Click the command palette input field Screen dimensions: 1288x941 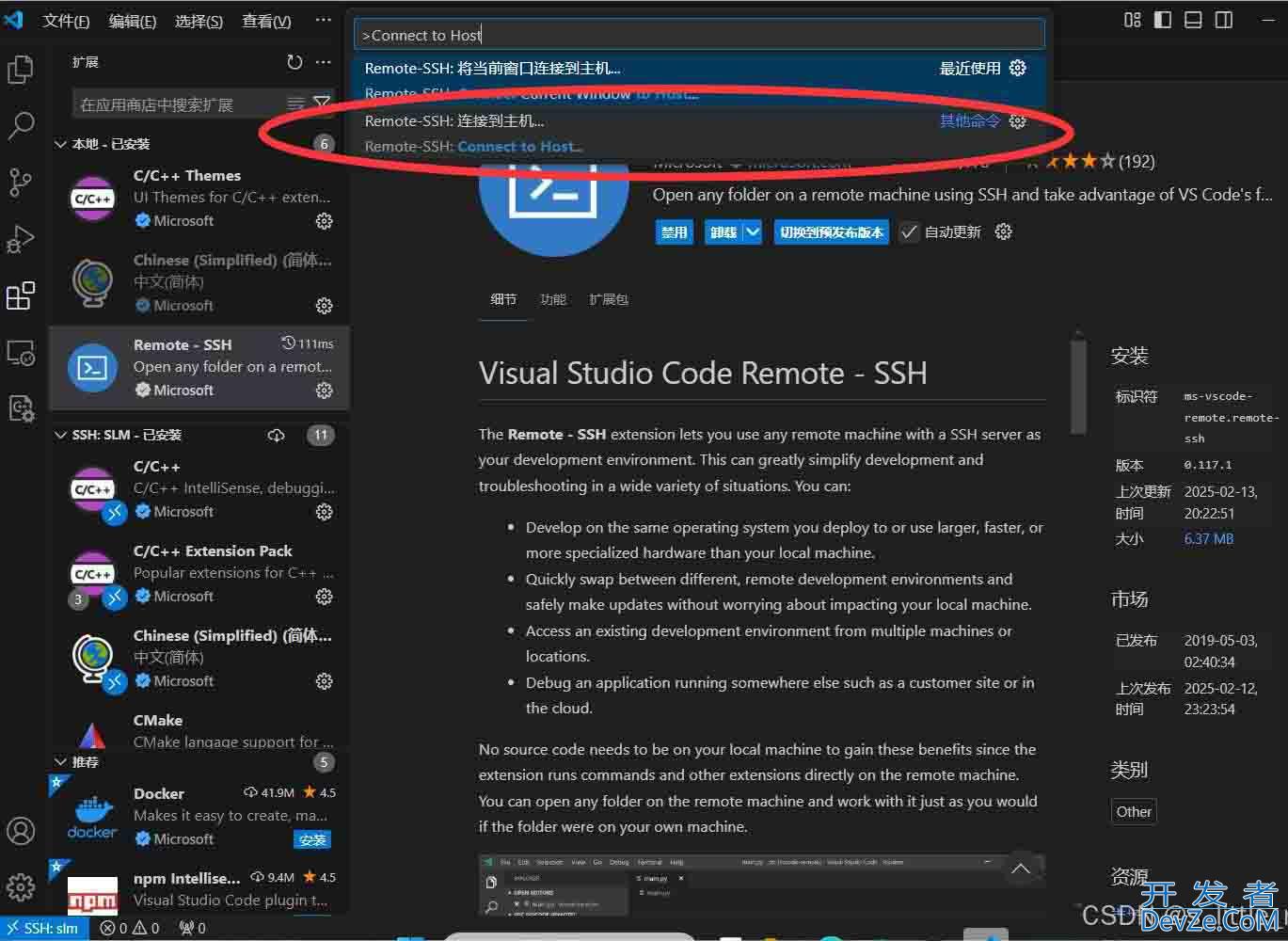tap(700, 35)
